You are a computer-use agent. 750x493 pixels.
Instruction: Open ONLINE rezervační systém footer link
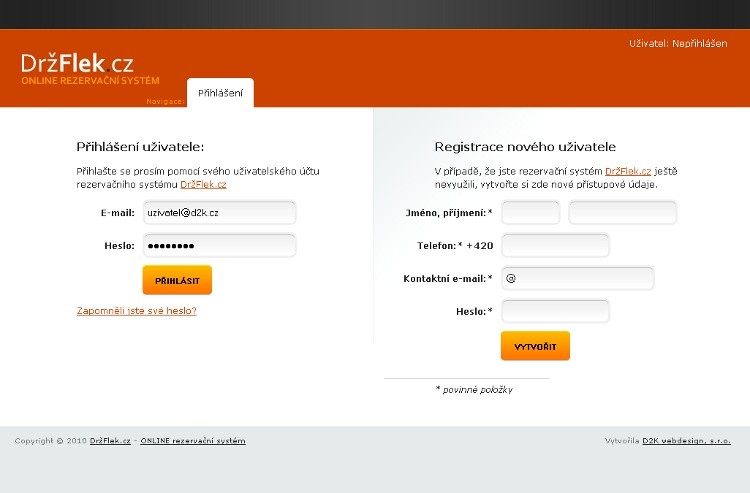pyautogui.click(x=193, y=441)
